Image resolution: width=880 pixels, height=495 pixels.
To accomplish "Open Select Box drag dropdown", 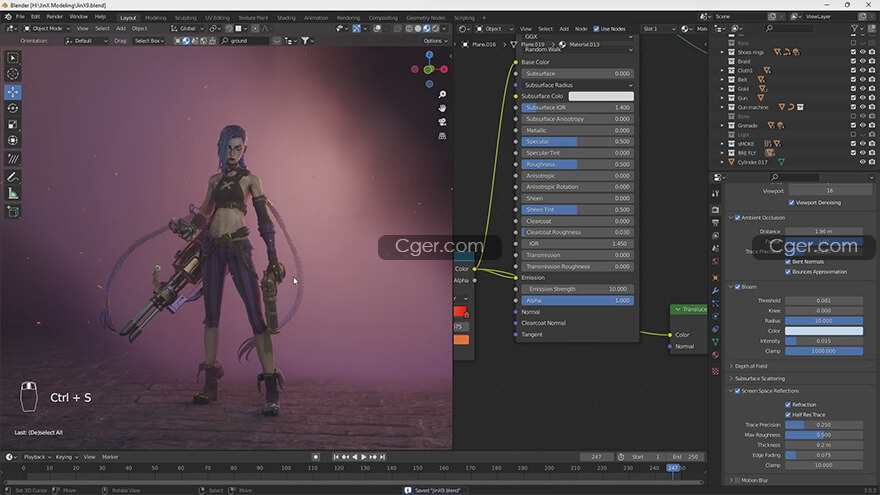I will coord(149,41).
